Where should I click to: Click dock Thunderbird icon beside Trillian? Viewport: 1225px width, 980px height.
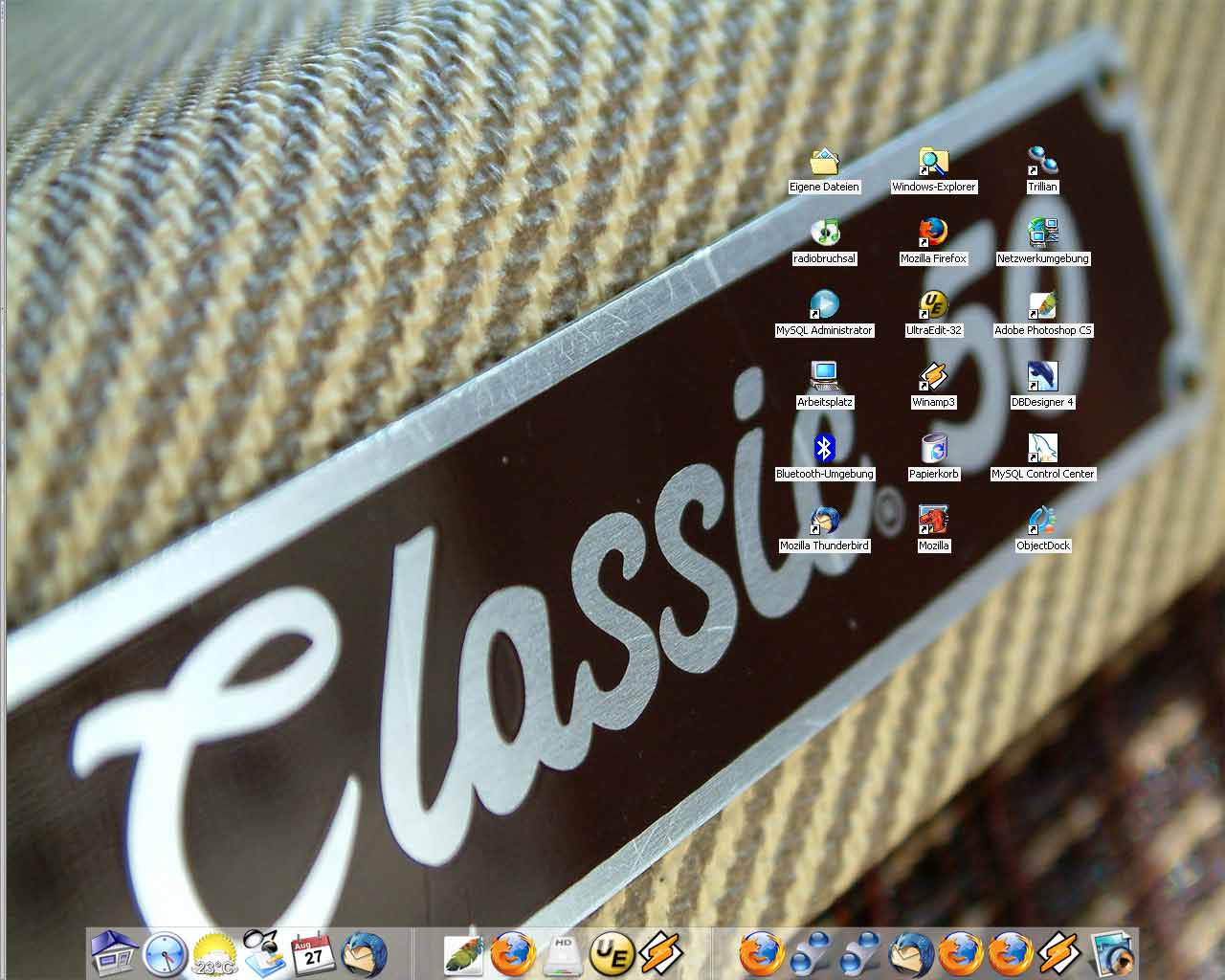tap(911, 953)
